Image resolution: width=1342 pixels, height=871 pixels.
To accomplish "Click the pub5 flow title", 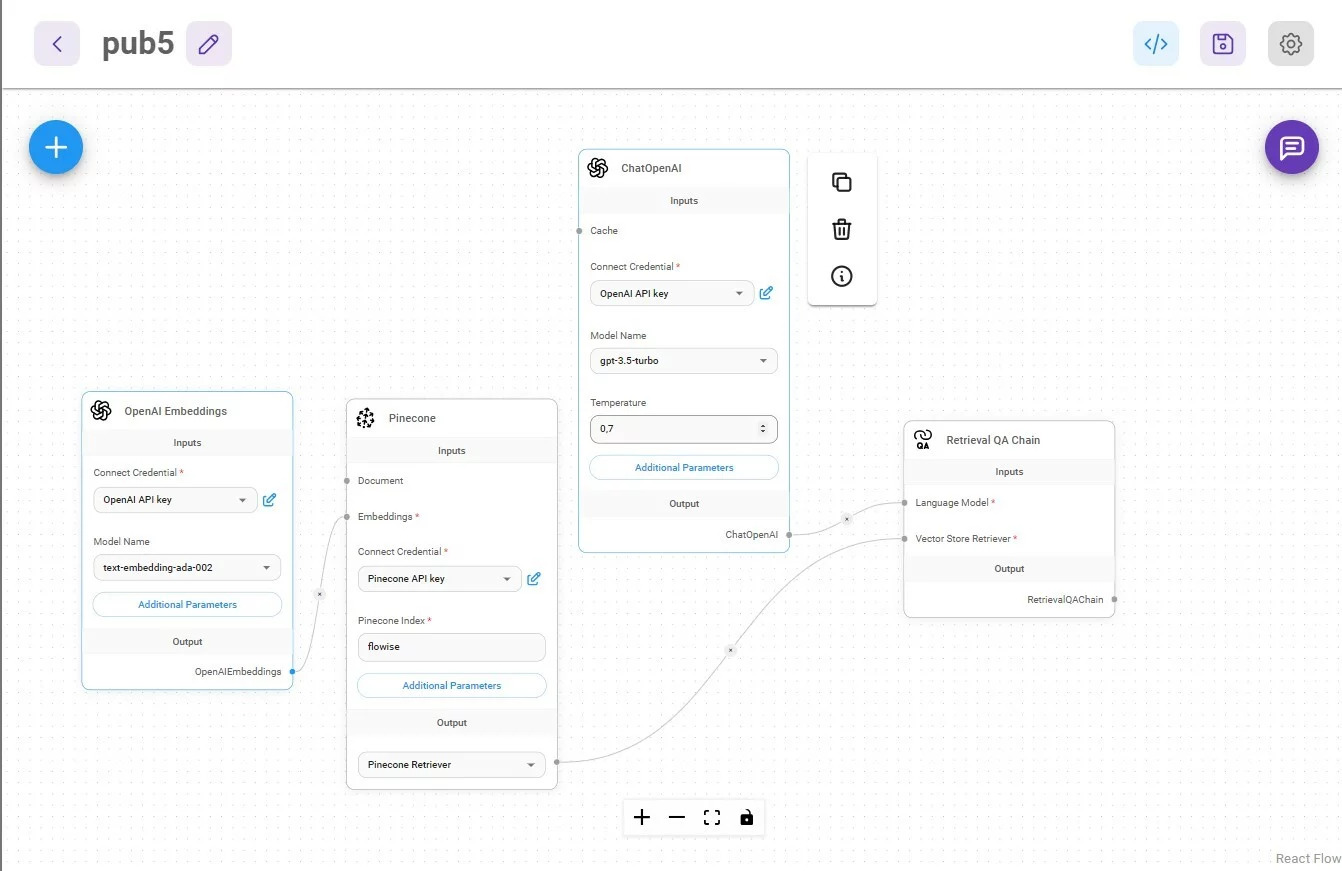I will pos(138,44).
